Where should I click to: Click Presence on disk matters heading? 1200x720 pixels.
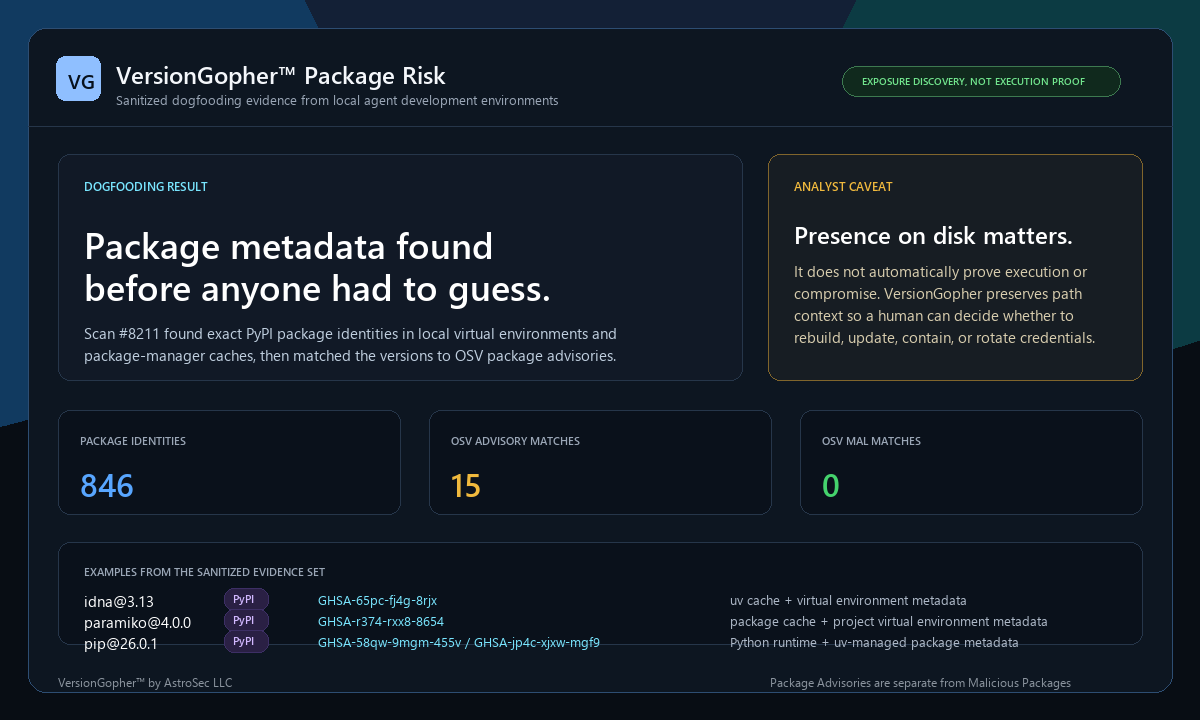(933, 236)
